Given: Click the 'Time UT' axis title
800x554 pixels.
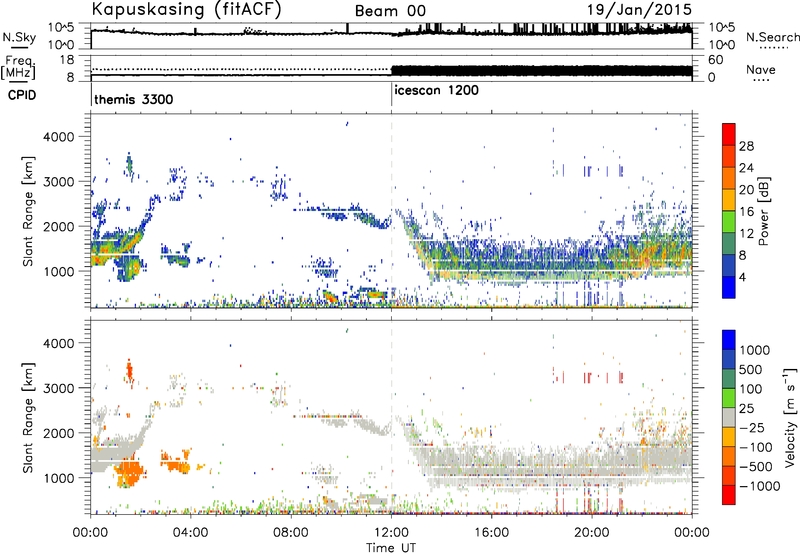Looking at the screenshot, I should pyautogui.click(x=391, y=548).
